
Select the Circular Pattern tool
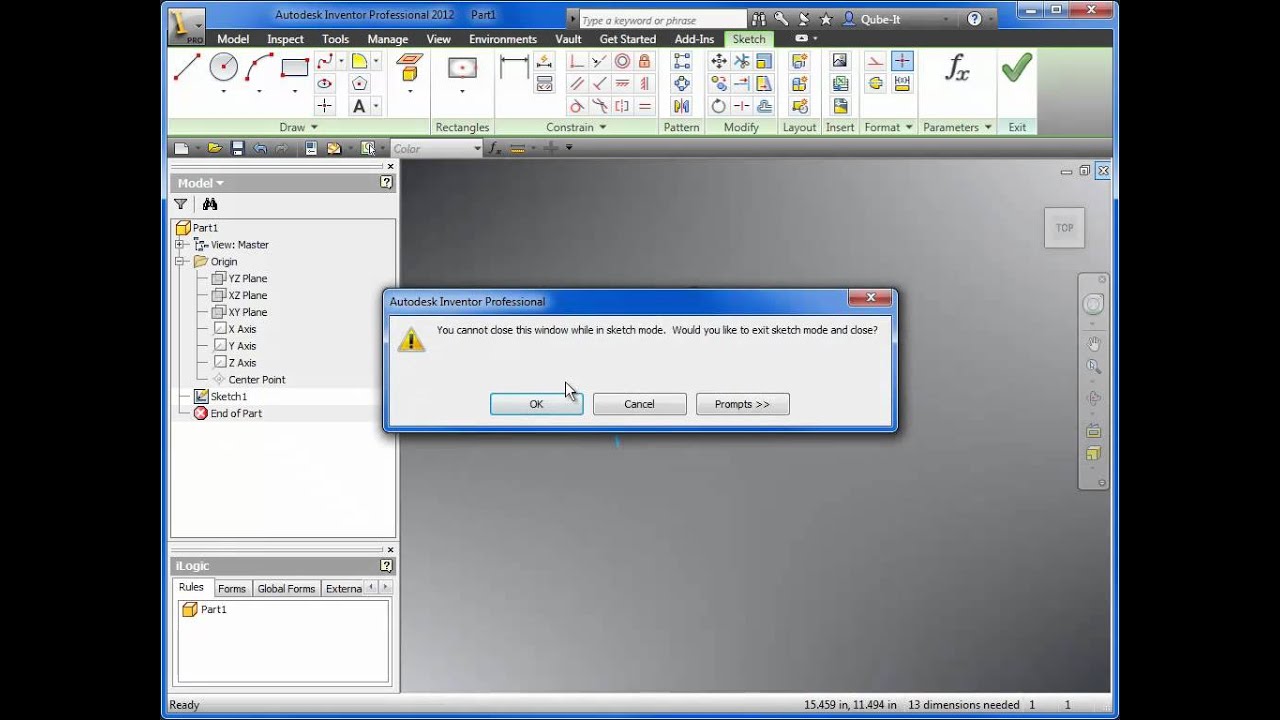[x=681, y=84]
